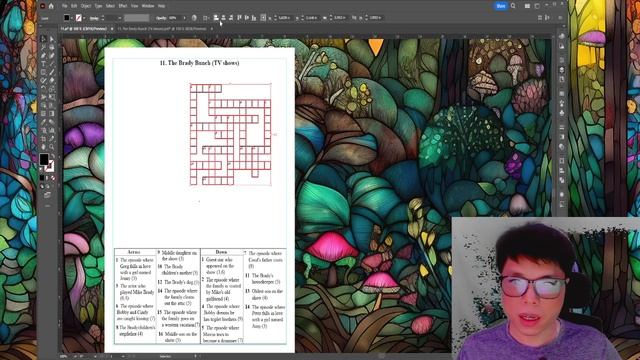Select the Curvature tool
Screen dimensions: 640x360
pos(51,55)
